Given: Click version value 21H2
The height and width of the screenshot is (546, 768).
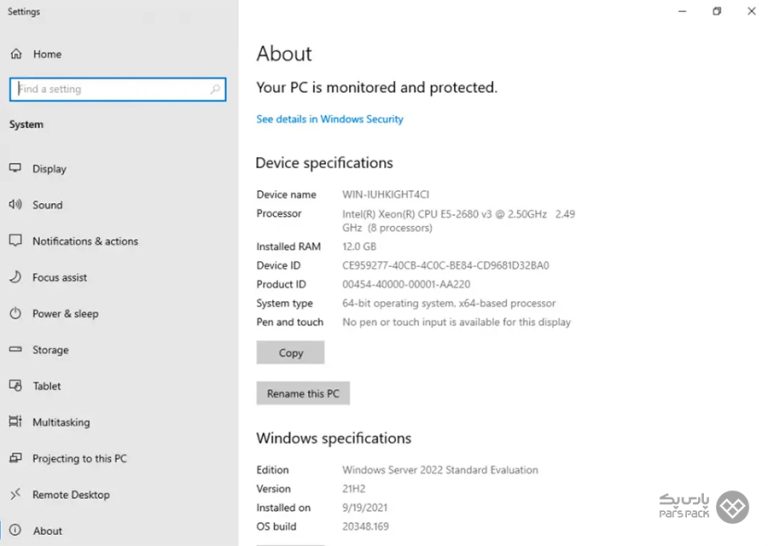Looking at the screenshot, I should pyautogui.click(x=354, y=489).
